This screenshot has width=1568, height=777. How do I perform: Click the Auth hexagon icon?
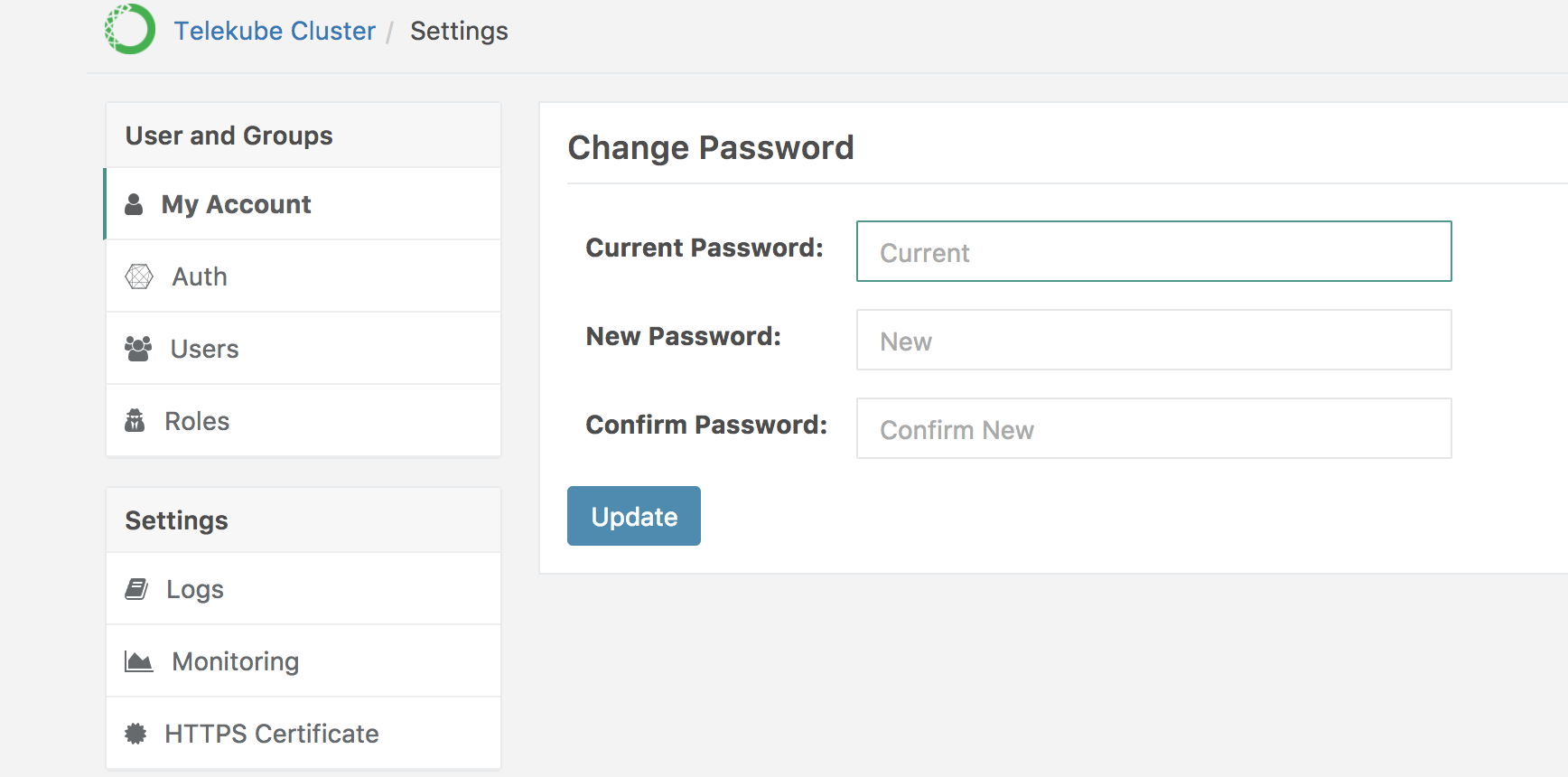pyautogui.click(x=139, y=276)
